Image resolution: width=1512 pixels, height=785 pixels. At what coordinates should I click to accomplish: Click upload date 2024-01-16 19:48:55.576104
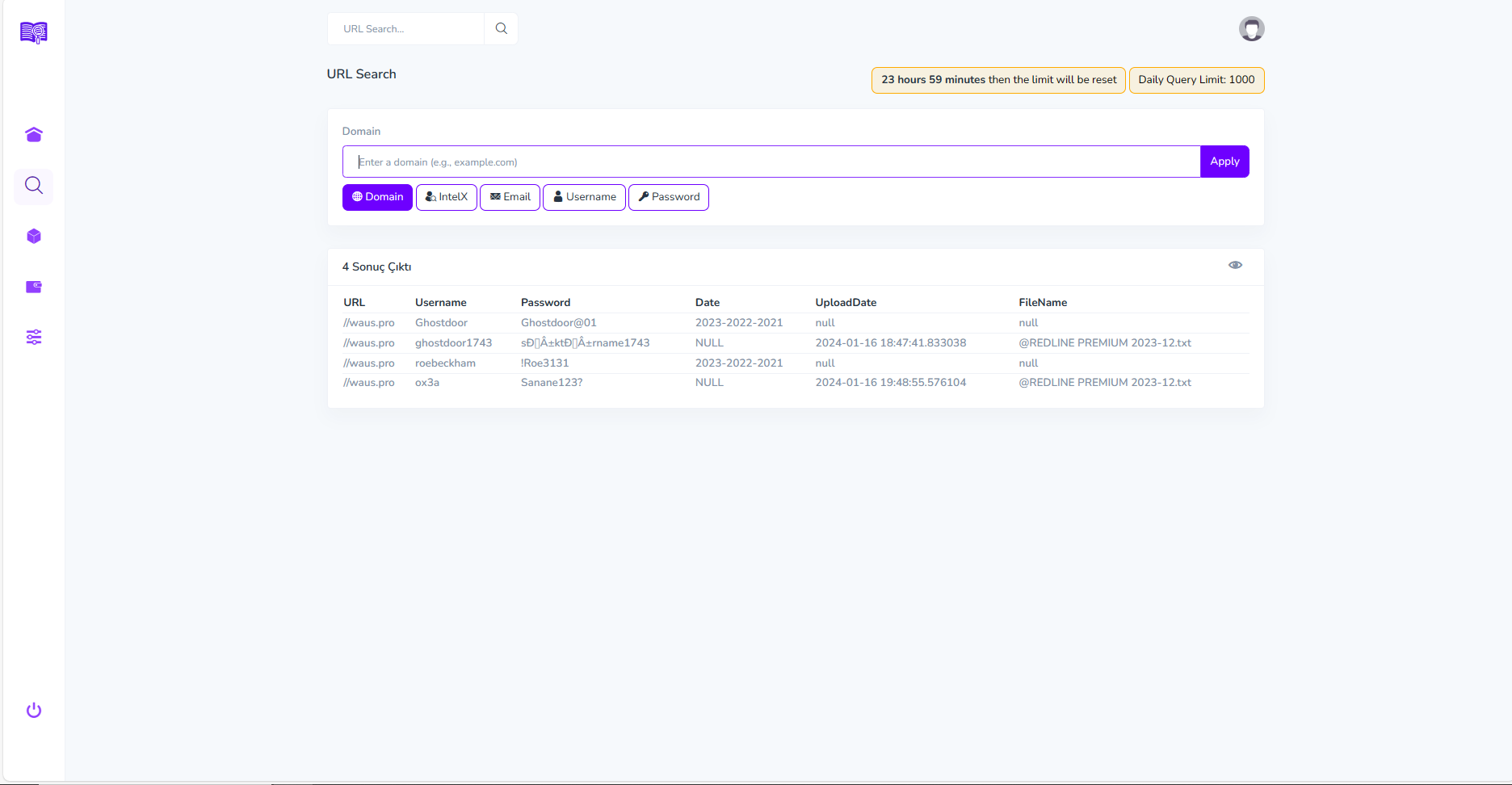[891, 383]
